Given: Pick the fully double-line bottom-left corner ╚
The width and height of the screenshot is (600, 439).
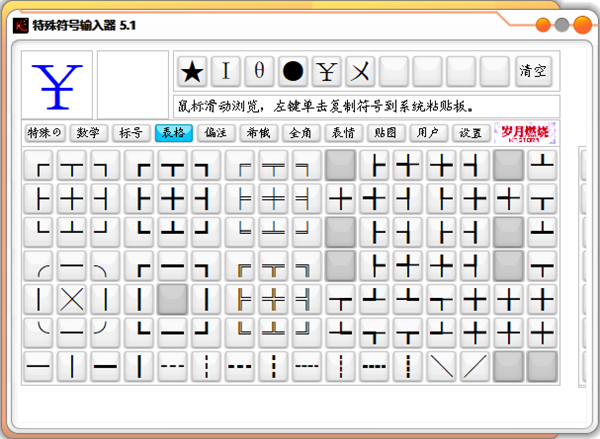Looking at the screenshot, I should [x=240, y=333].
